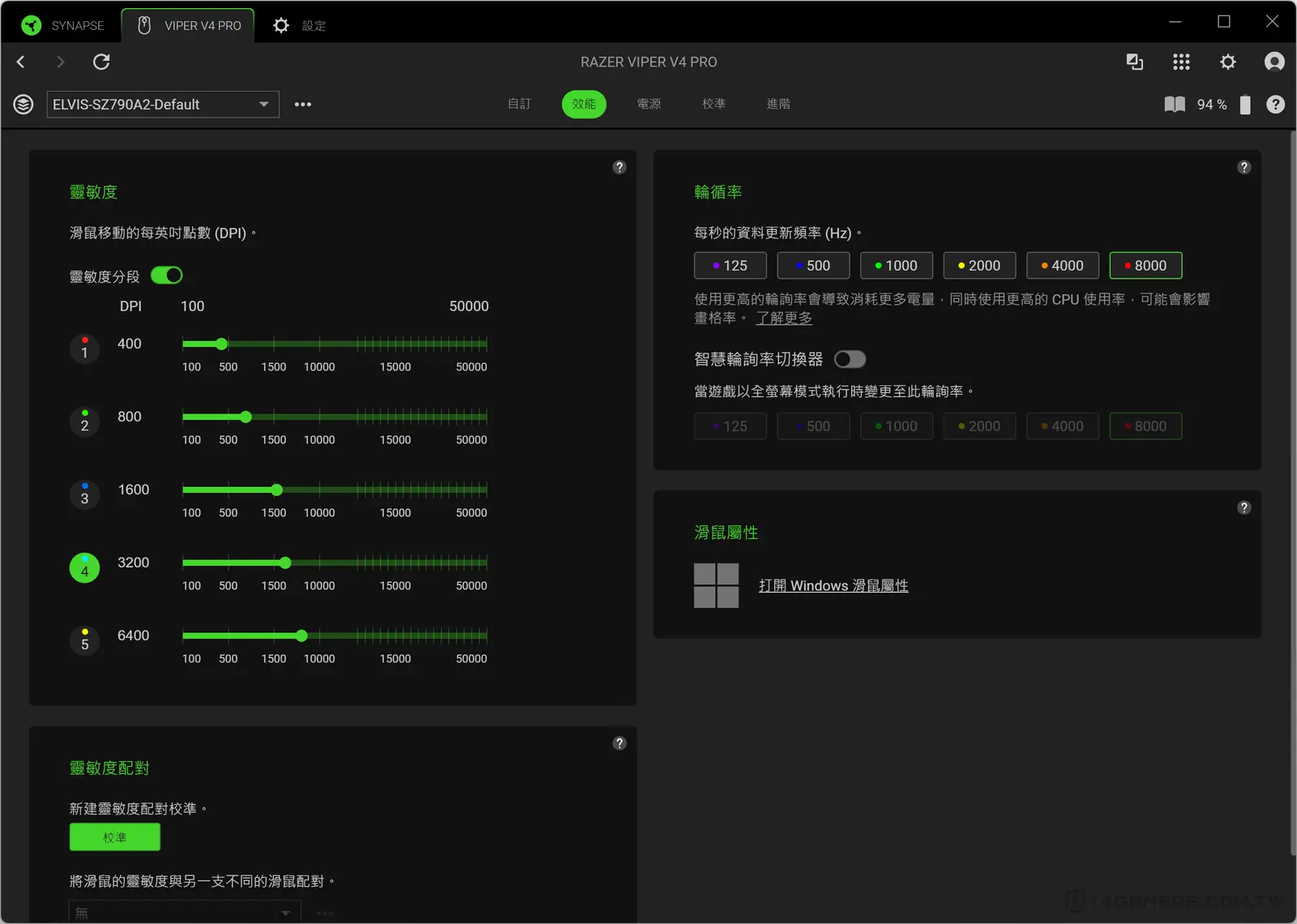
Task: Edit the 3200 DPI value
Action: [134, 563]
